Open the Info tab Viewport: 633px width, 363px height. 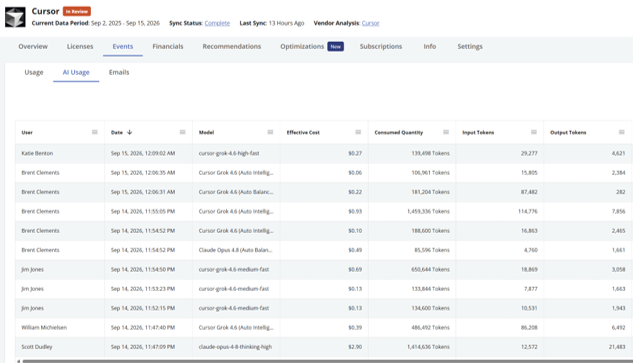coord(430,46)
